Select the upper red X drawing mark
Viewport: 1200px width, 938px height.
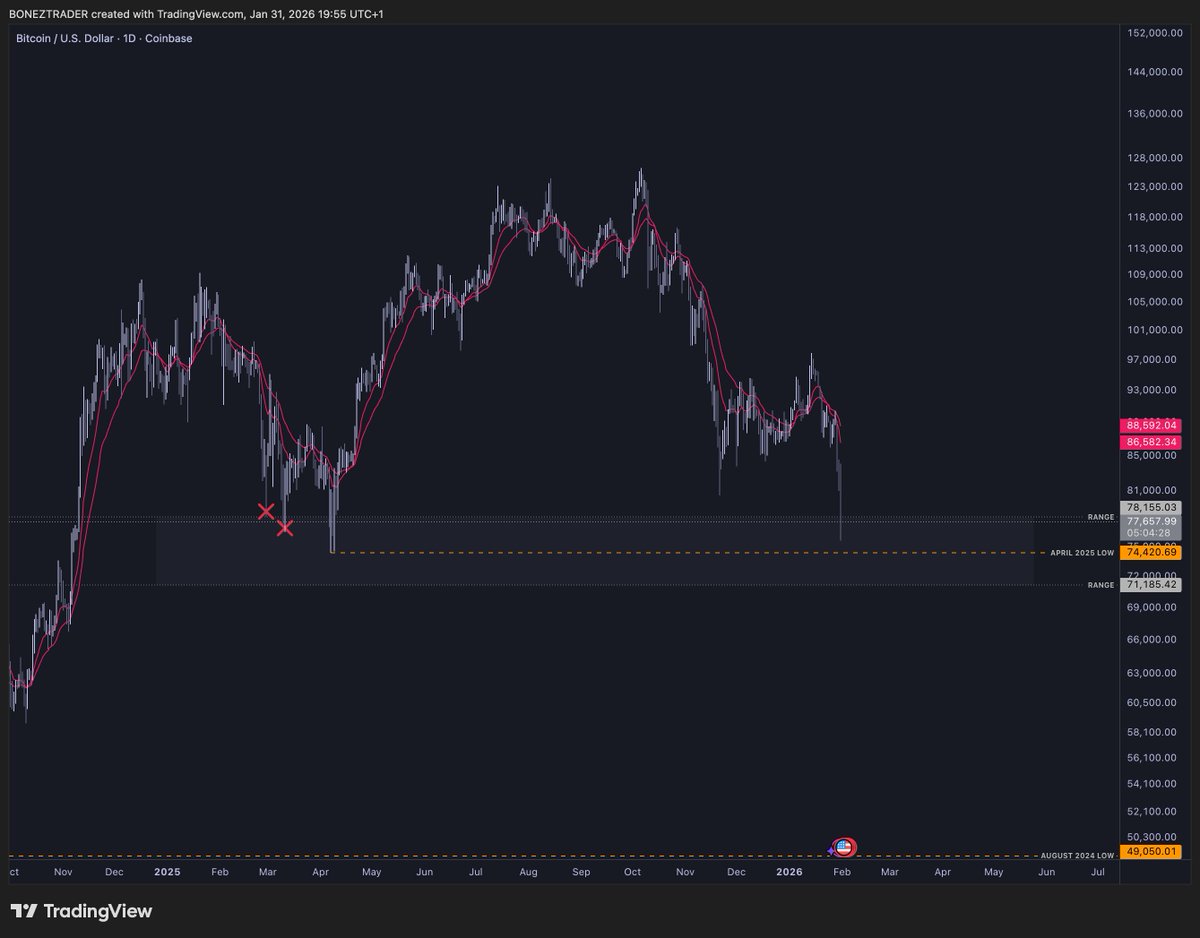[266, 510]
